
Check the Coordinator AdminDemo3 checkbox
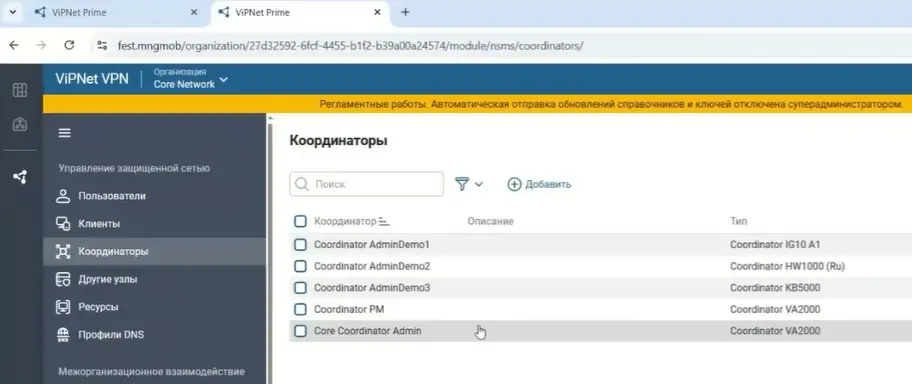point(300,288)
